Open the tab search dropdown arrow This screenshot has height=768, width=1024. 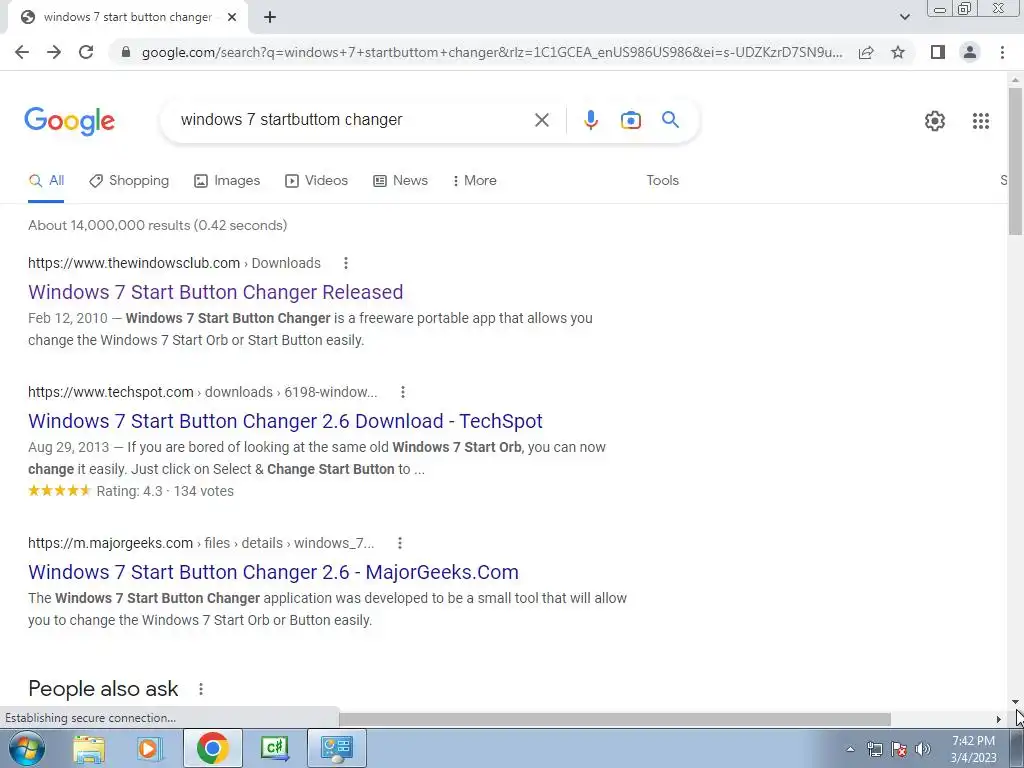[x=904, y=17]
